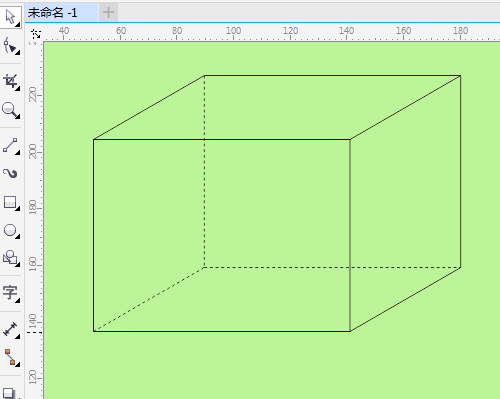Select the Crop tool

tap(10, 81)
